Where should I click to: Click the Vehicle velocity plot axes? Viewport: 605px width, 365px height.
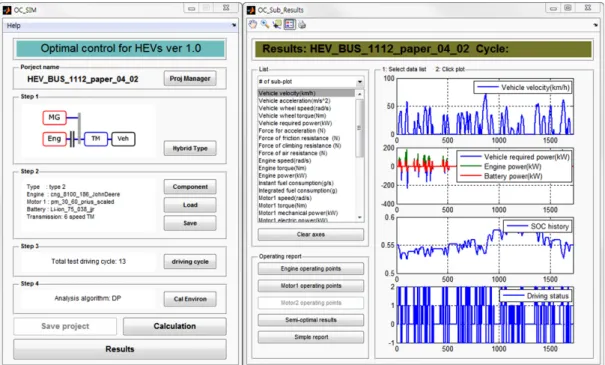pos(485,106)
